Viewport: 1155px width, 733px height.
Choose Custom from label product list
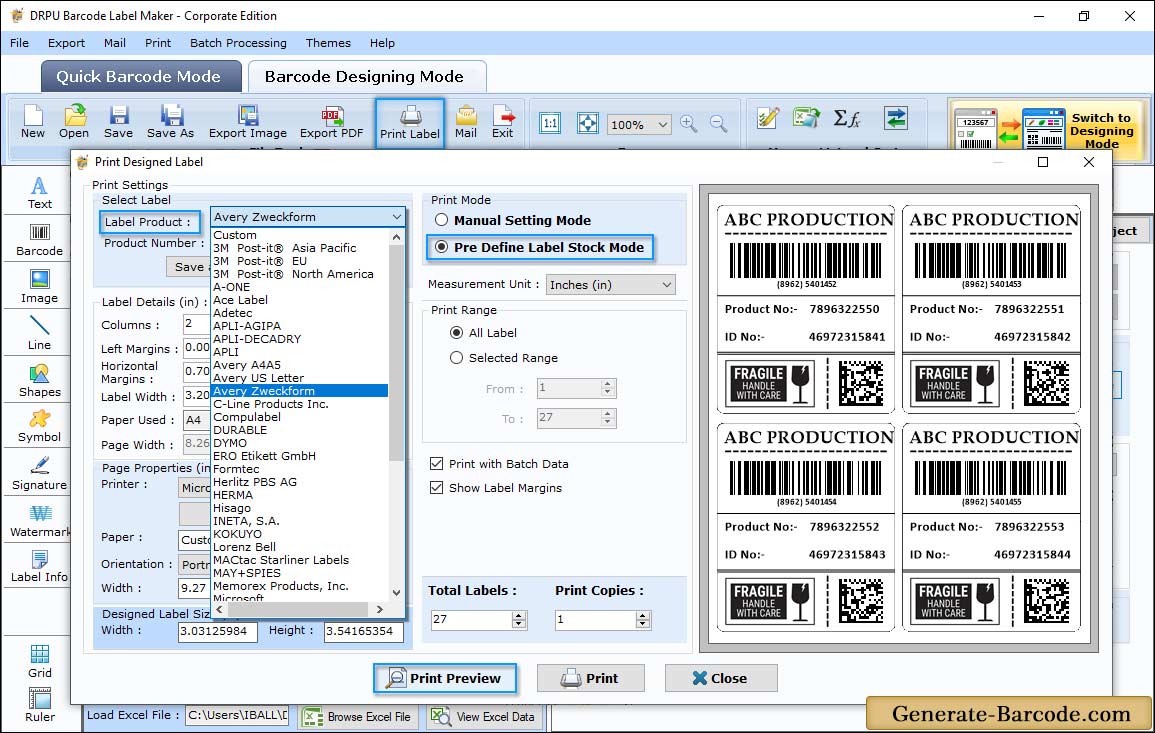tap(235, 235)
